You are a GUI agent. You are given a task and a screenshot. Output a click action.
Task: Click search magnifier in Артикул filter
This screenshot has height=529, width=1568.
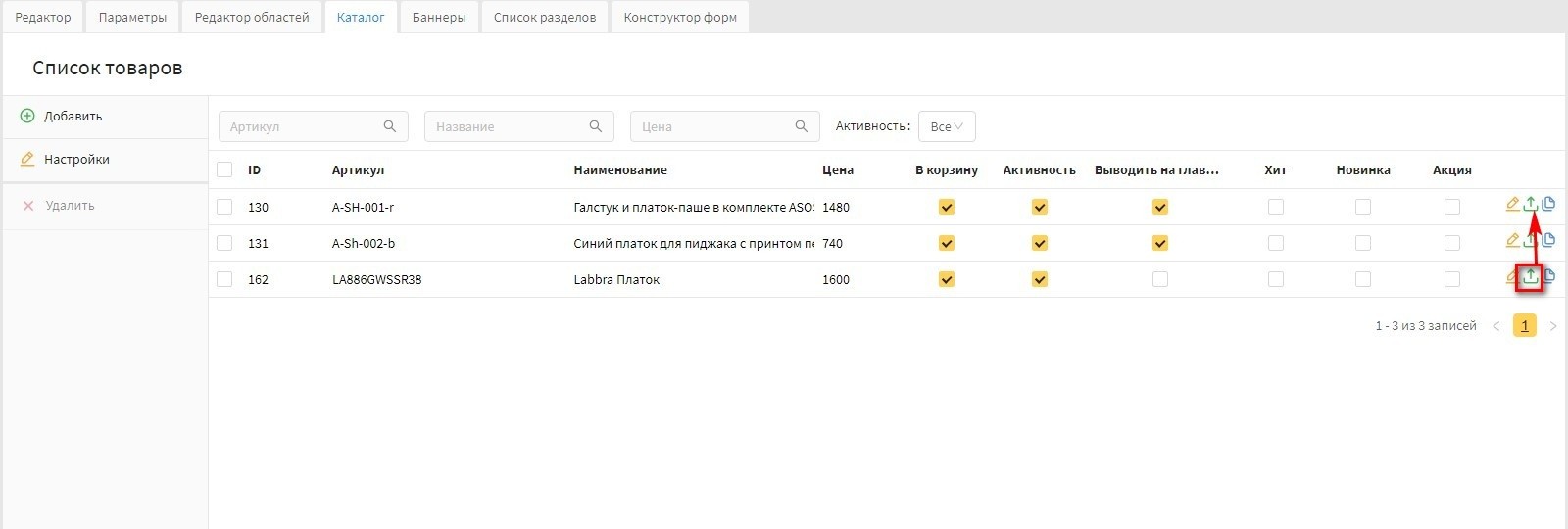coord(389,126)
